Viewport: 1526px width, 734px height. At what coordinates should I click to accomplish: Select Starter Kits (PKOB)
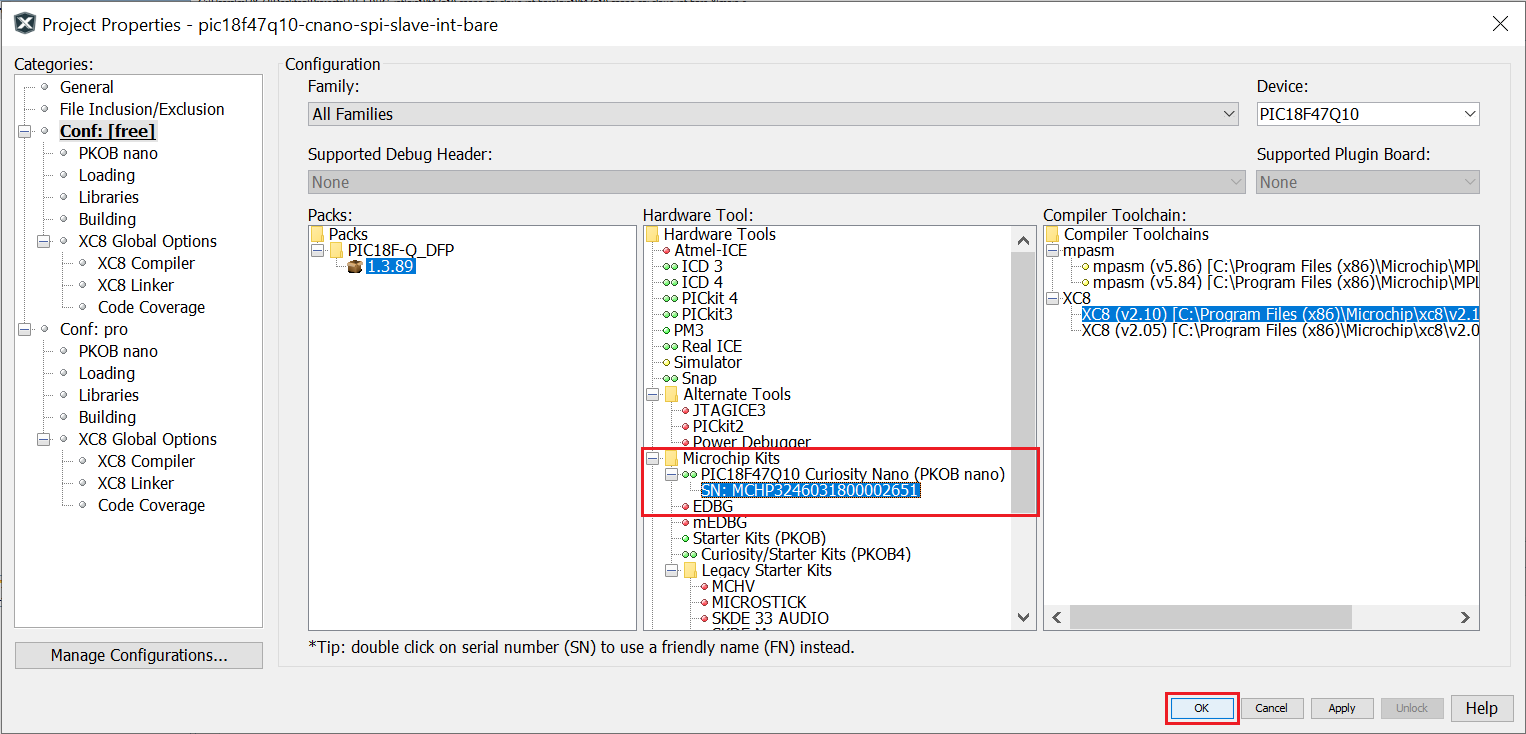(759, 538)
